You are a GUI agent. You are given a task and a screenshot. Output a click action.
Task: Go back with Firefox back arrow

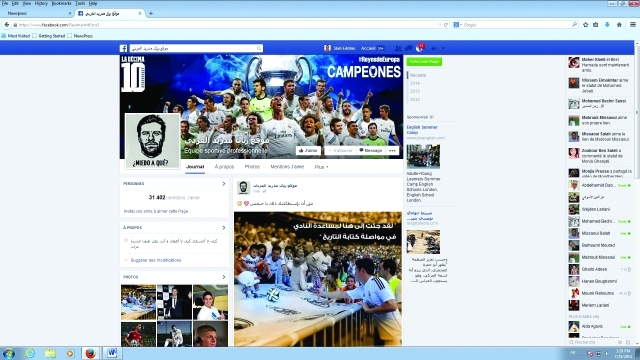[7, 25]
